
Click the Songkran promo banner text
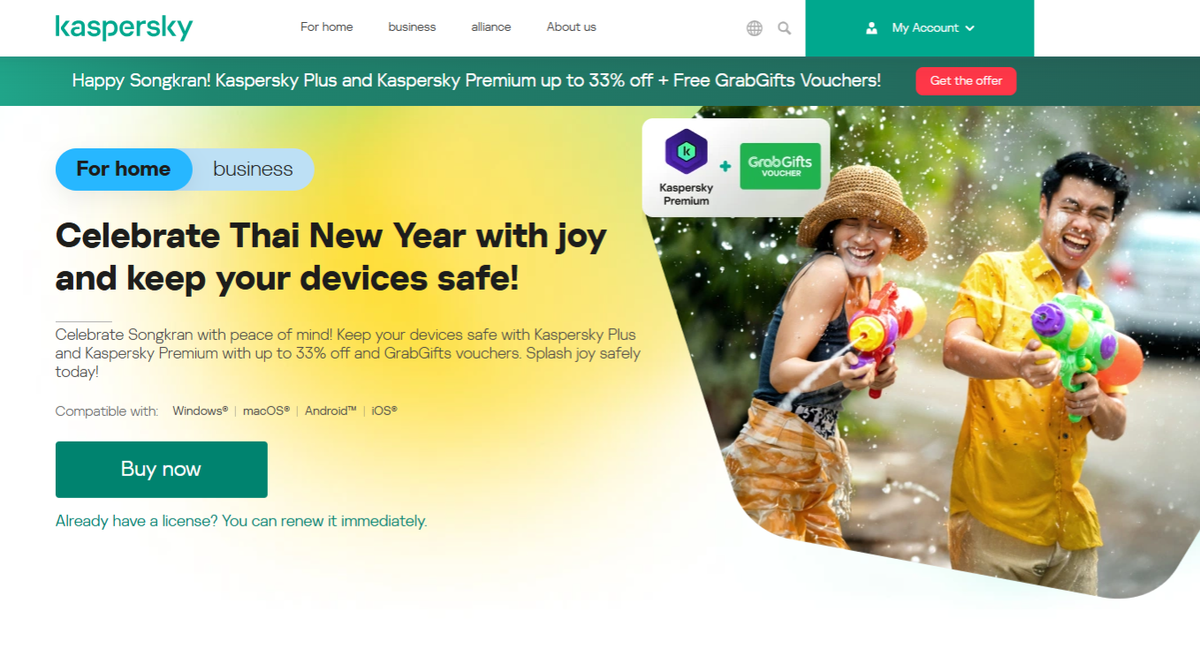(476, 81)
